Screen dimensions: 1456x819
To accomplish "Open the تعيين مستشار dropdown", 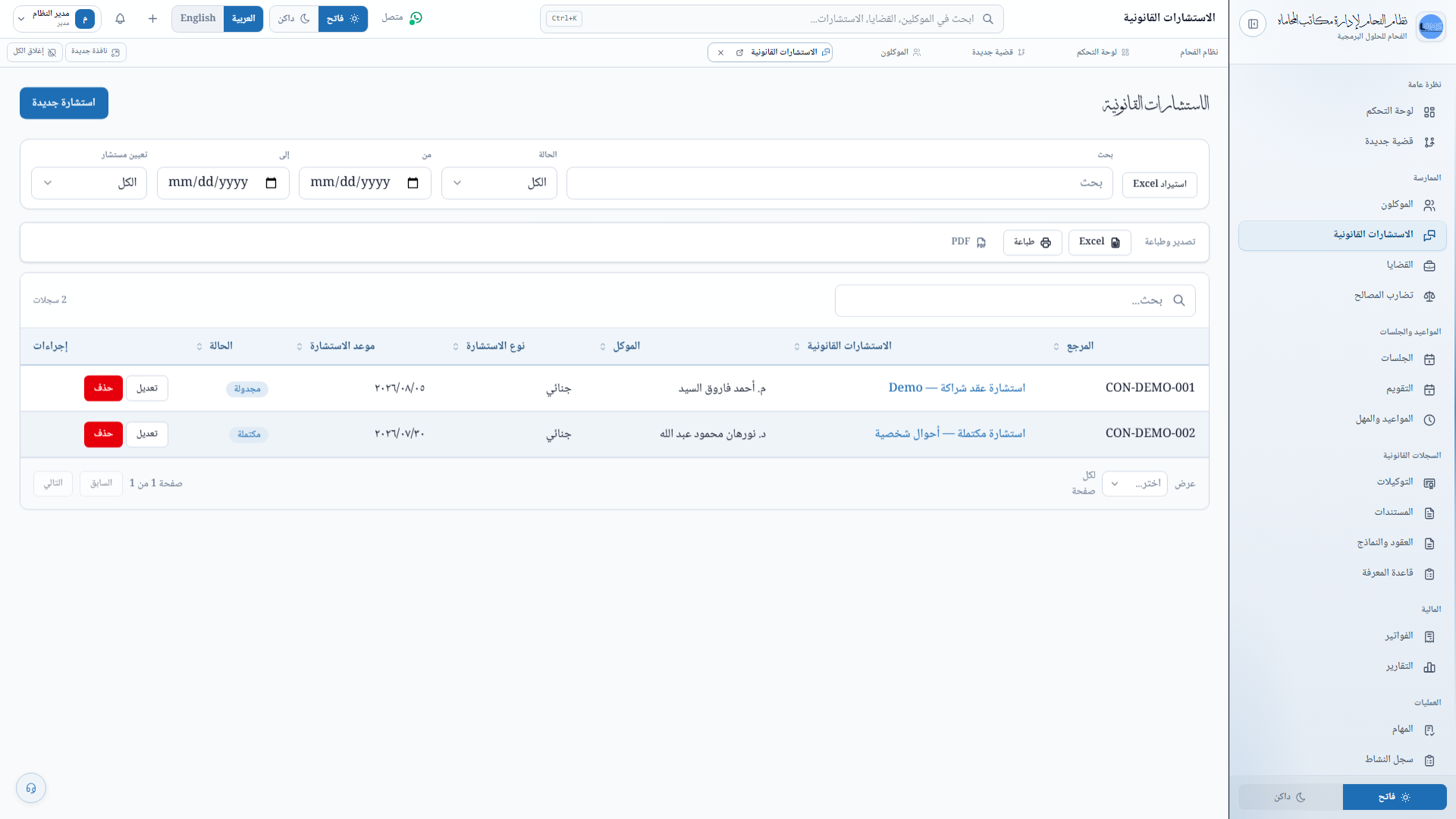I will point(89,183).
